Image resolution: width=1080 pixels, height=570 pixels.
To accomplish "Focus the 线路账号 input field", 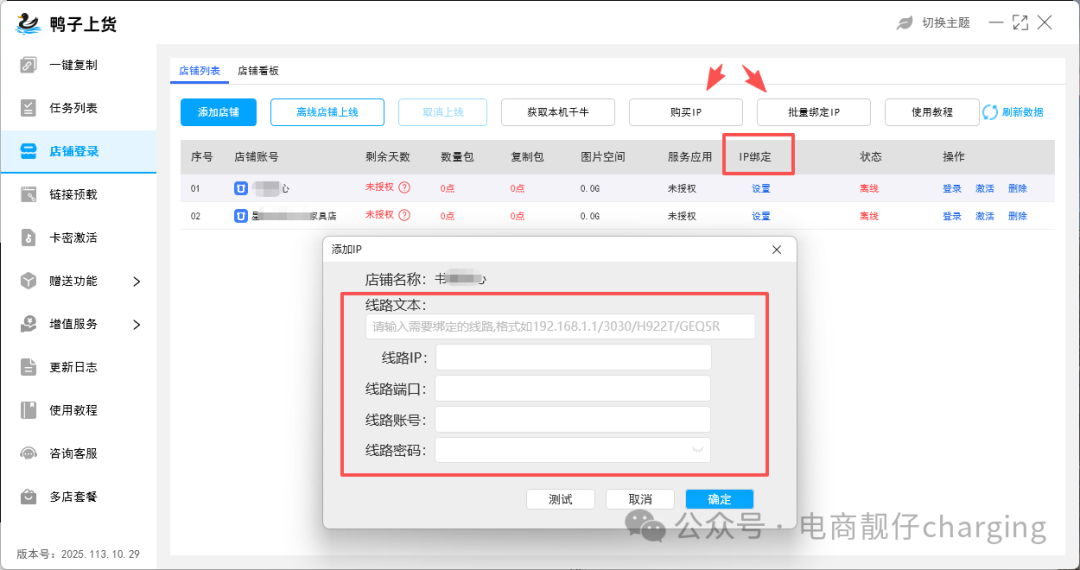I will coord(573,419).
